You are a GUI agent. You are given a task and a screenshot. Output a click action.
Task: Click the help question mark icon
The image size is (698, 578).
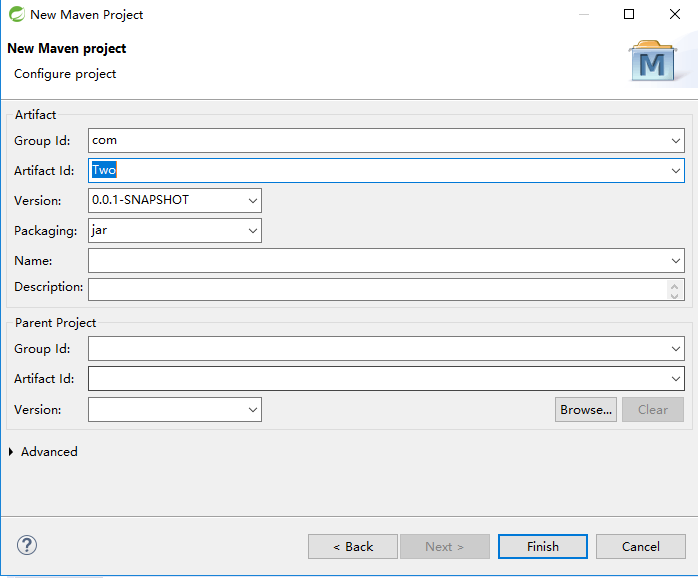click(x=27, y=545)
